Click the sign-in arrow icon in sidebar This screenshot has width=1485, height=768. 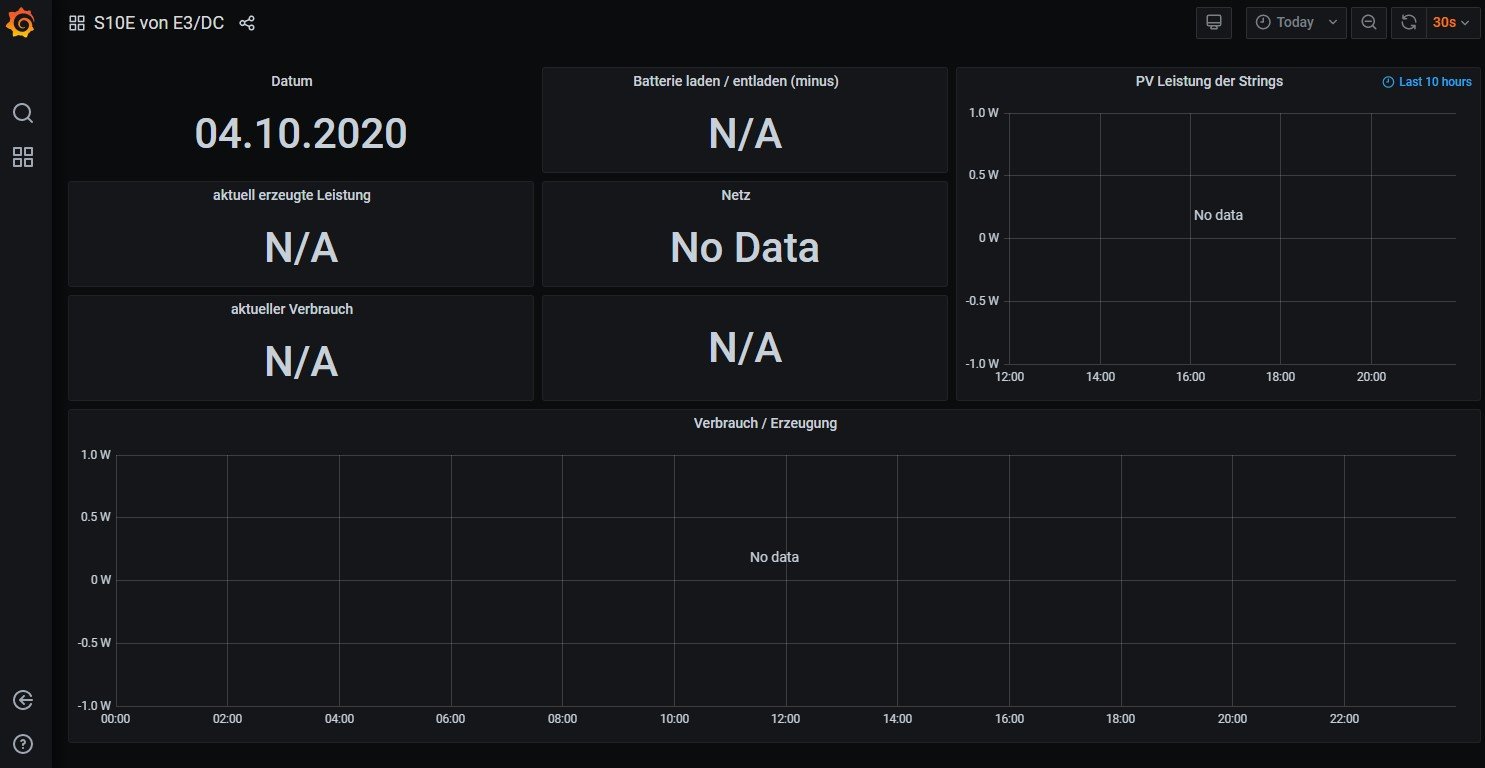(23, 700)
